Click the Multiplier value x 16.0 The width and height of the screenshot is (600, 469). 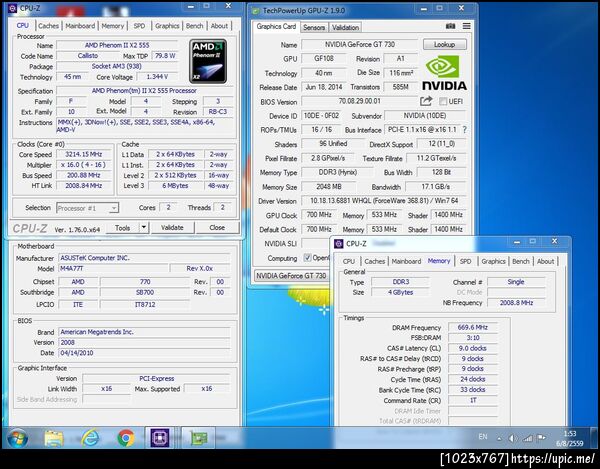click(83, 165)
